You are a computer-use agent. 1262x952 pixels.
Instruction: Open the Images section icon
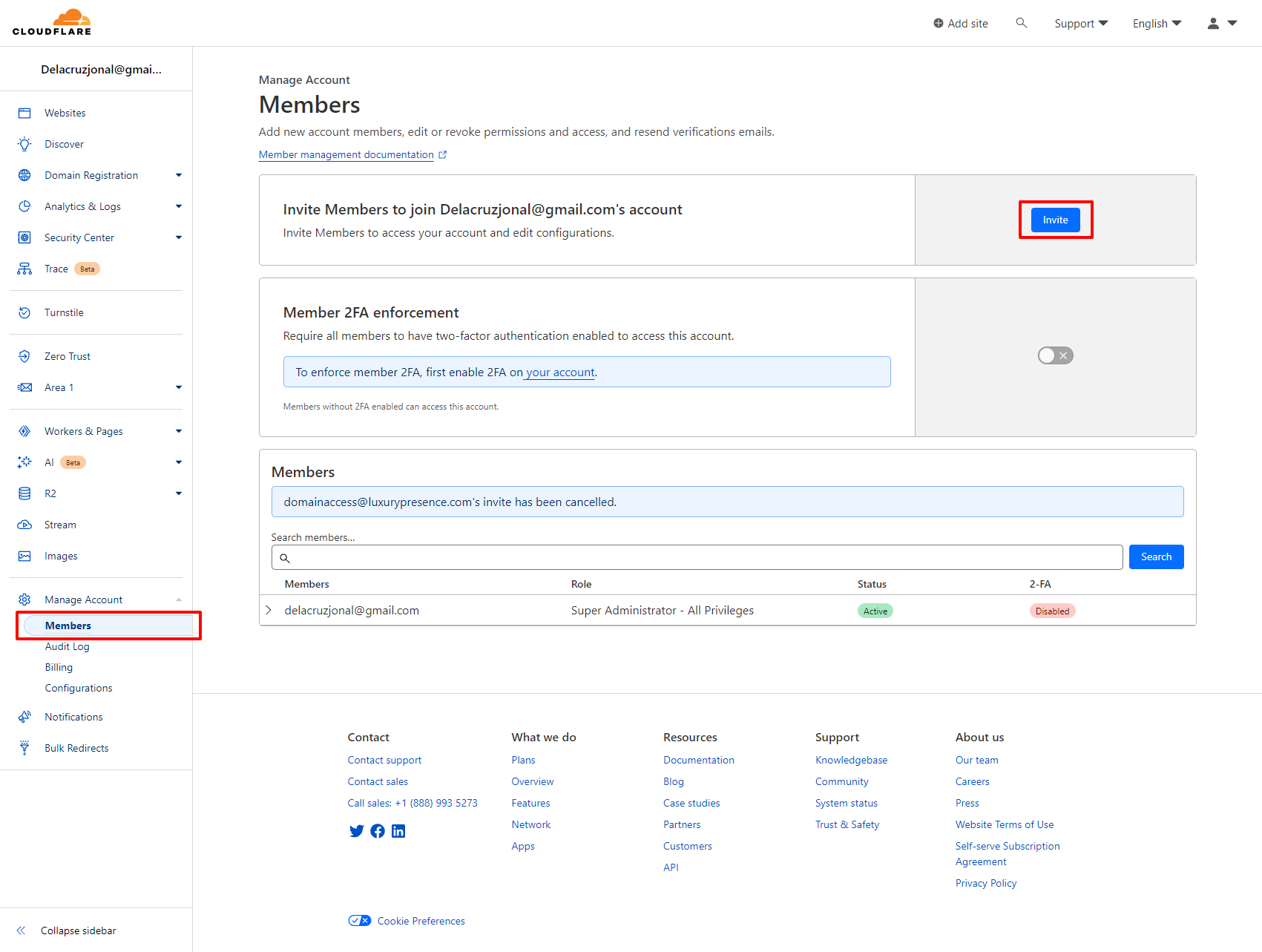point(24,556)
